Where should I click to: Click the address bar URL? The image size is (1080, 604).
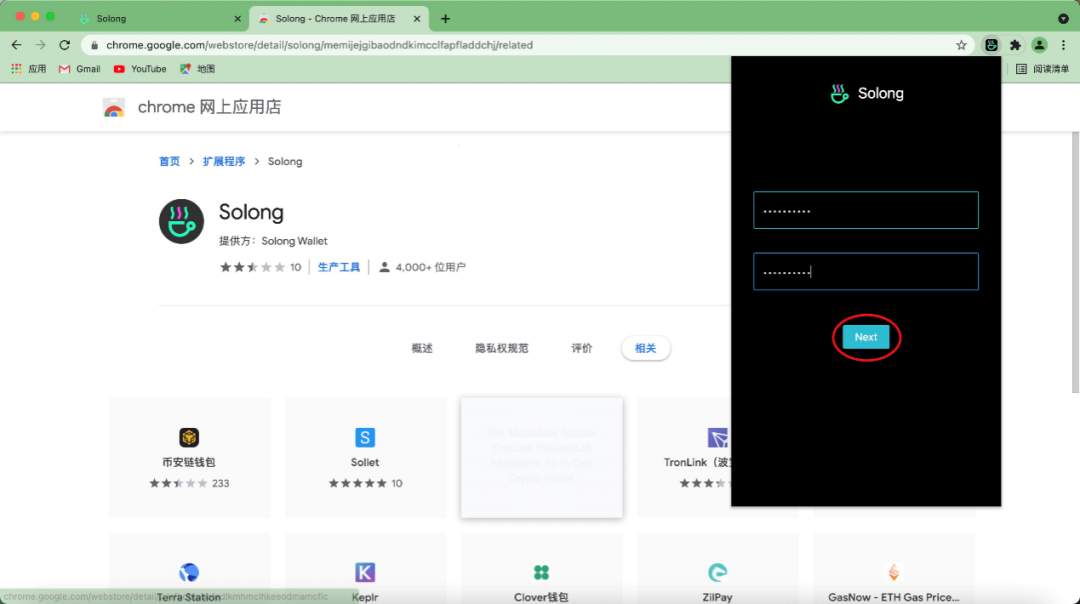[x=320, y=45]
